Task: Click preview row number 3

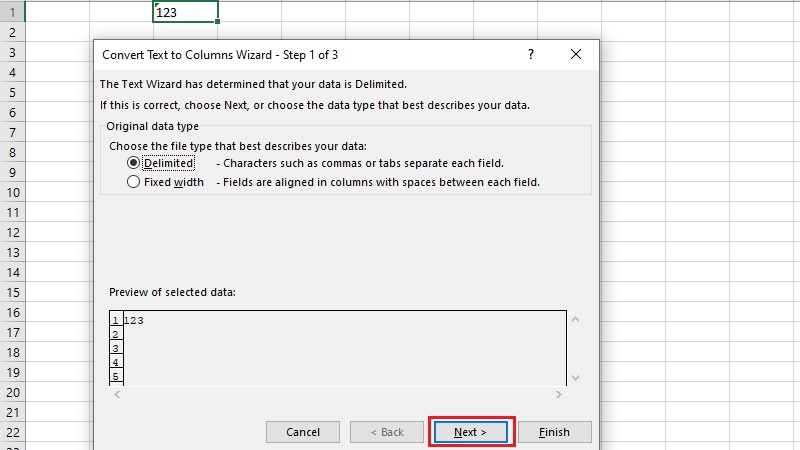Action: pos(116,348)
